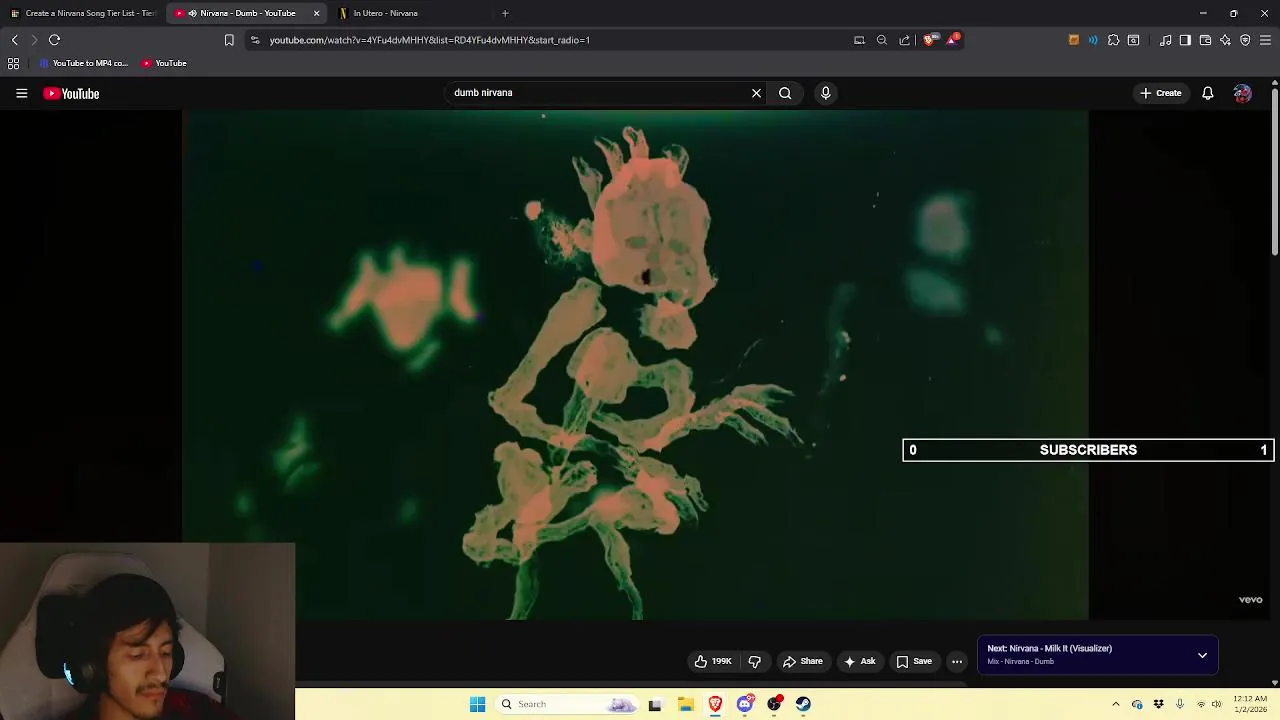Toggle the browser sidebar panel

1185,40
